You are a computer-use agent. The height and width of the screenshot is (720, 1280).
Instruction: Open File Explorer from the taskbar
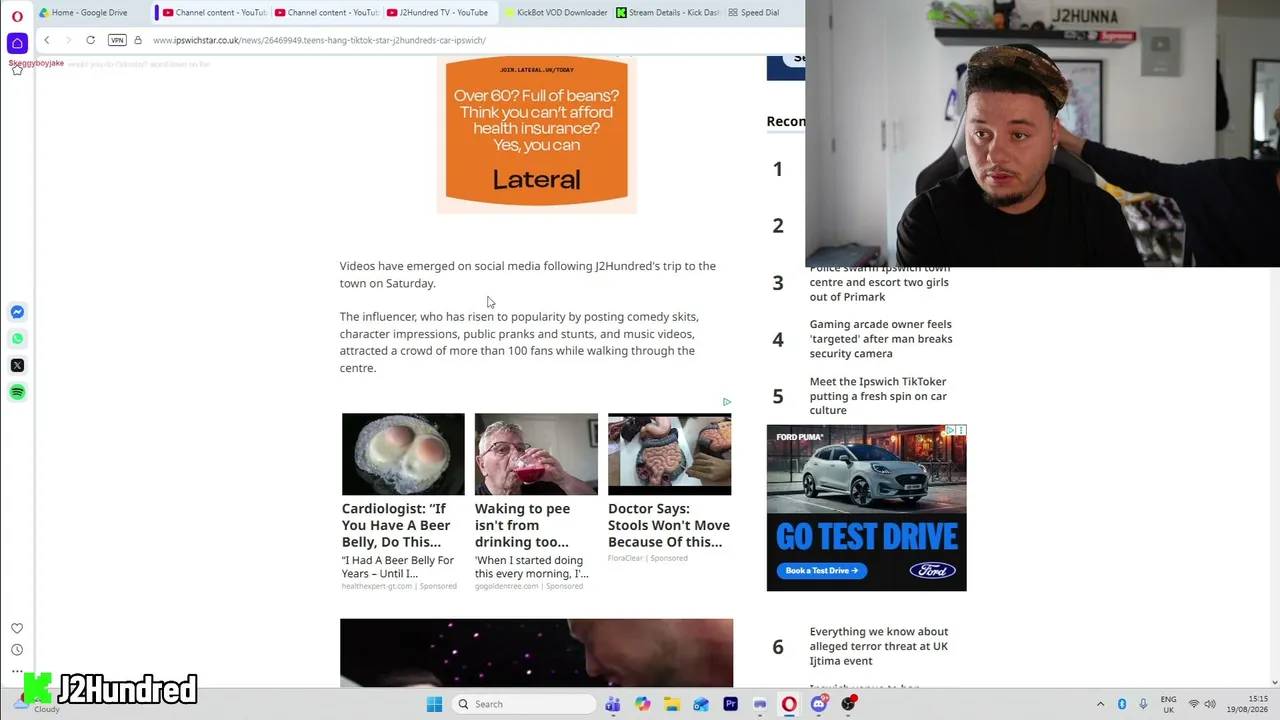click(x=672, y=704)
